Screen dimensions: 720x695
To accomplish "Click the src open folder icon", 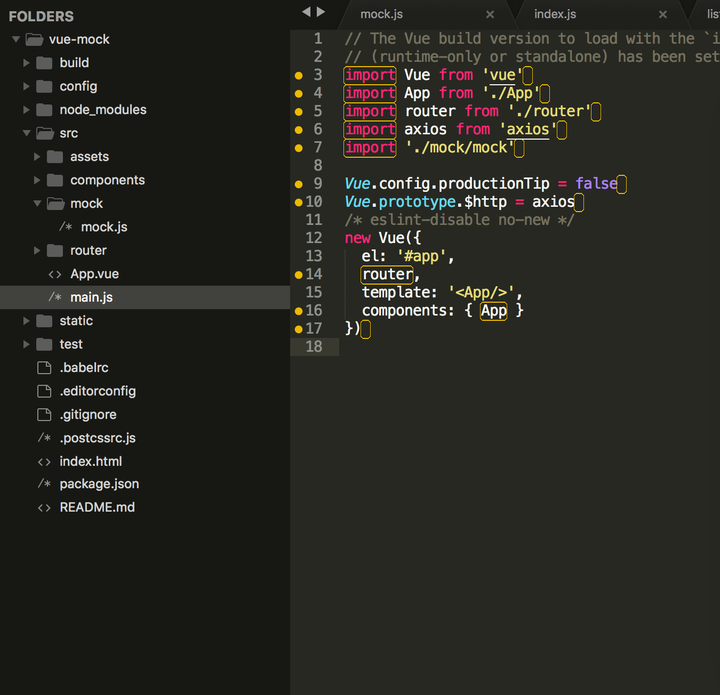I will (45, 133).
